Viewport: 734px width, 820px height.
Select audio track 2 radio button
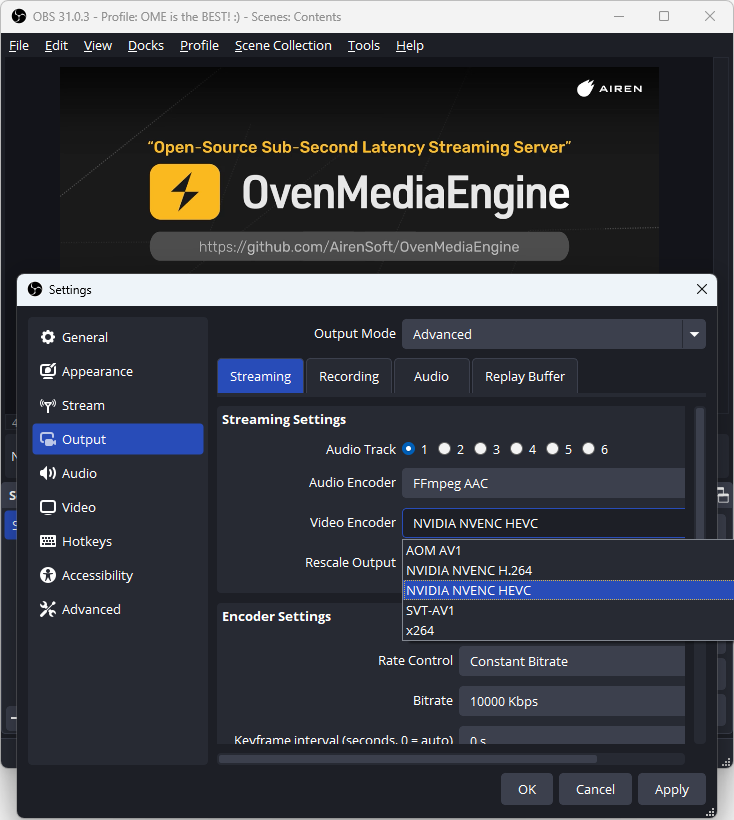click(444, 449)
